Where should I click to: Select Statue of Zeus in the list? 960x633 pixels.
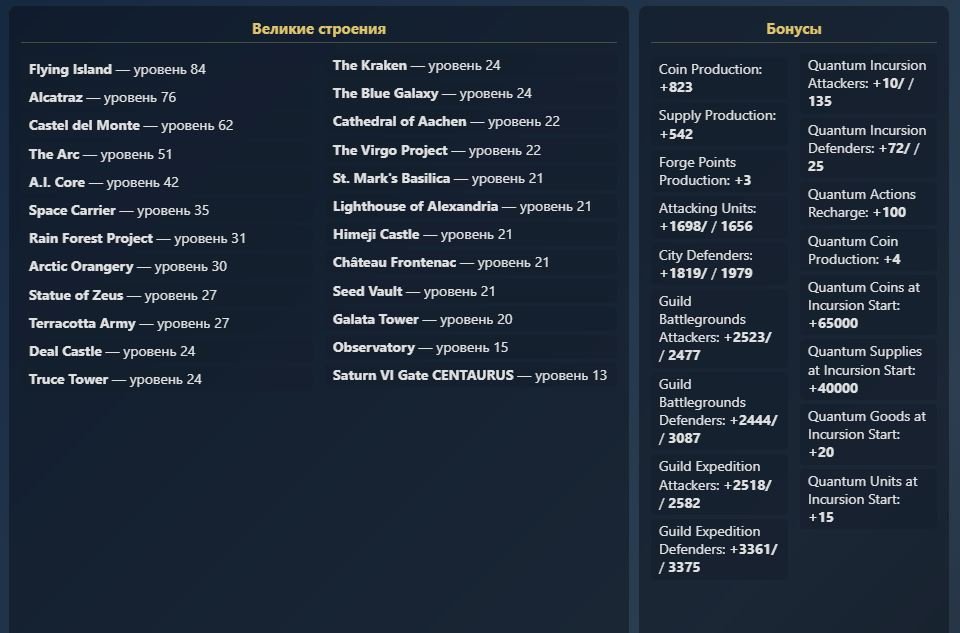(122, 296)
